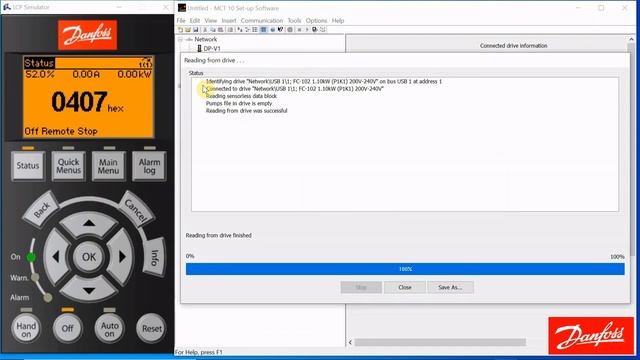The image size is (640, 360).
Task: Open the Help menu
Action: coord(338,20)
